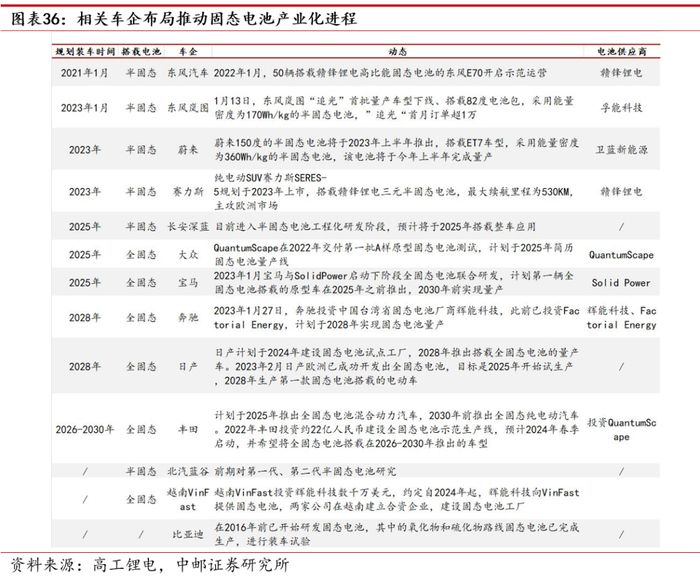
Task: Select the 日产 automaker cell
Action: click(188, 367)
